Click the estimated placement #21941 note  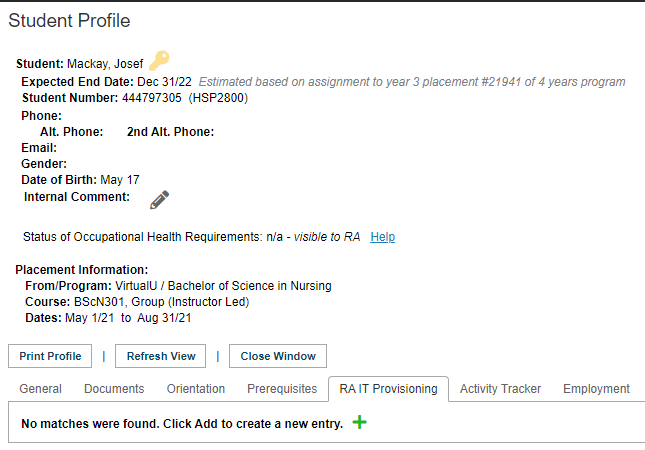412,82
